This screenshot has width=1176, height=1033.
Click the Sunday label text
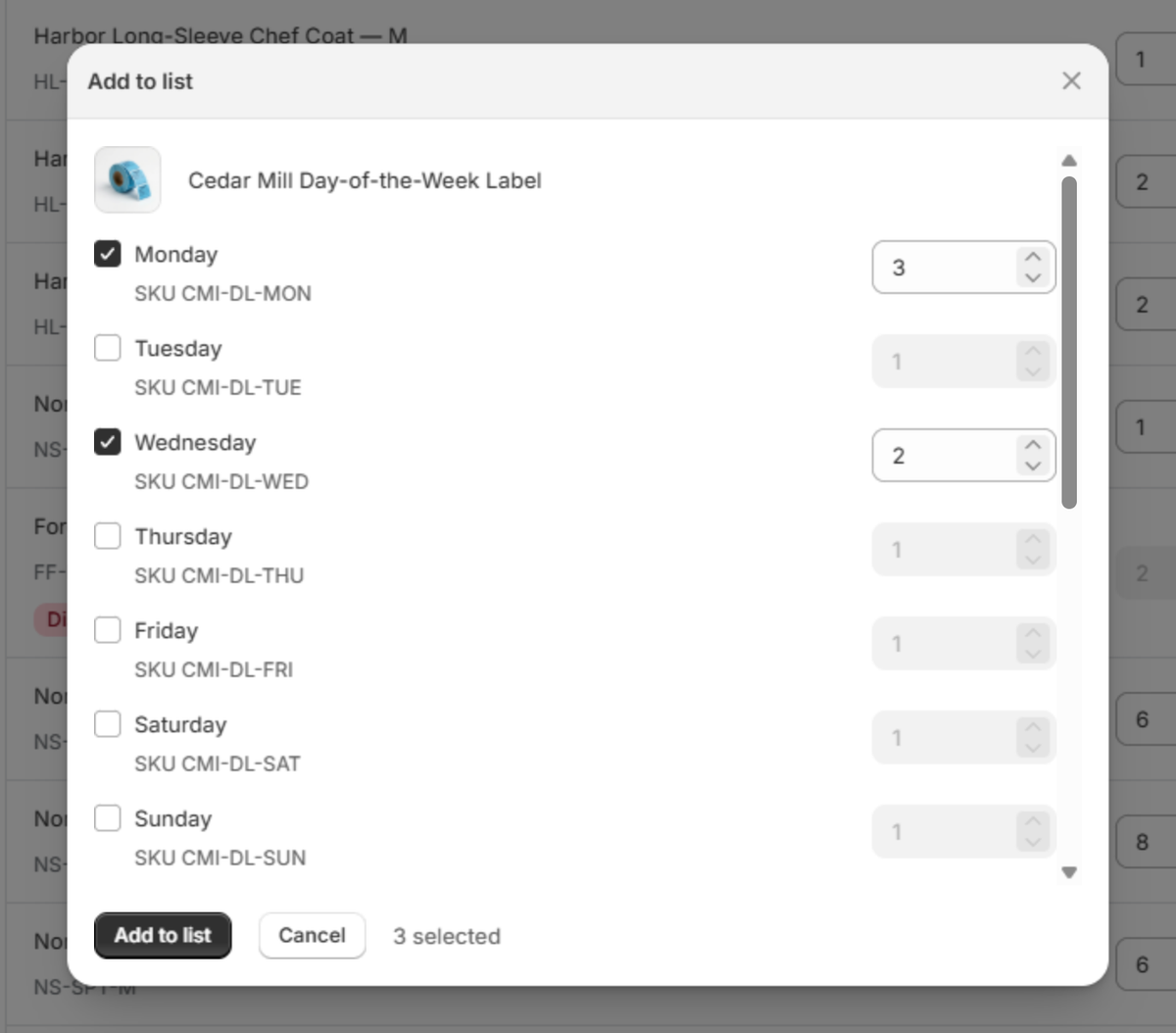(173, 819)
